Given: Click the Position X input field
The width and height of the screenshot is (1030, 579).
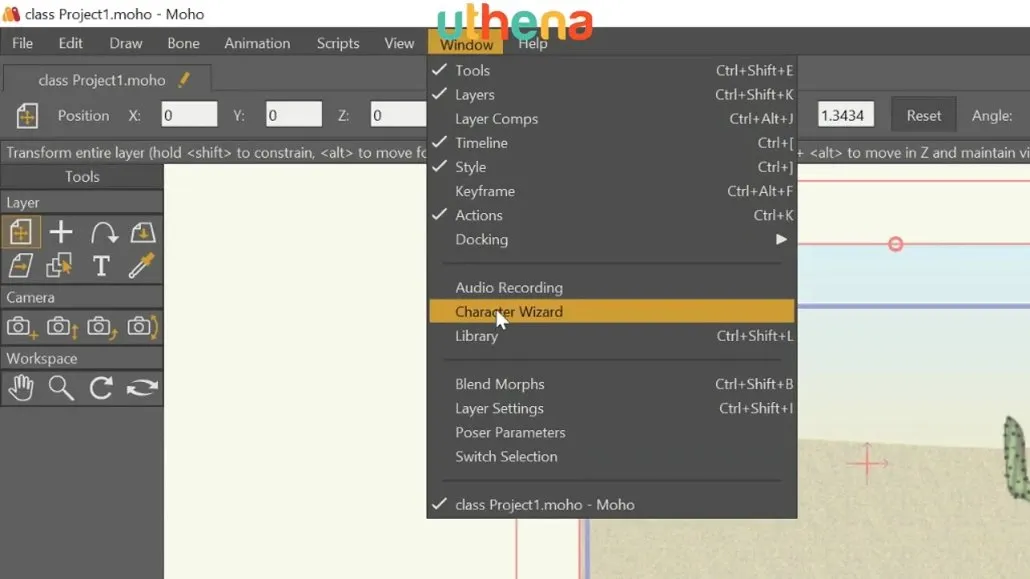Looking at the screenshot, I should pyautogui.click(x=189, y=115).
